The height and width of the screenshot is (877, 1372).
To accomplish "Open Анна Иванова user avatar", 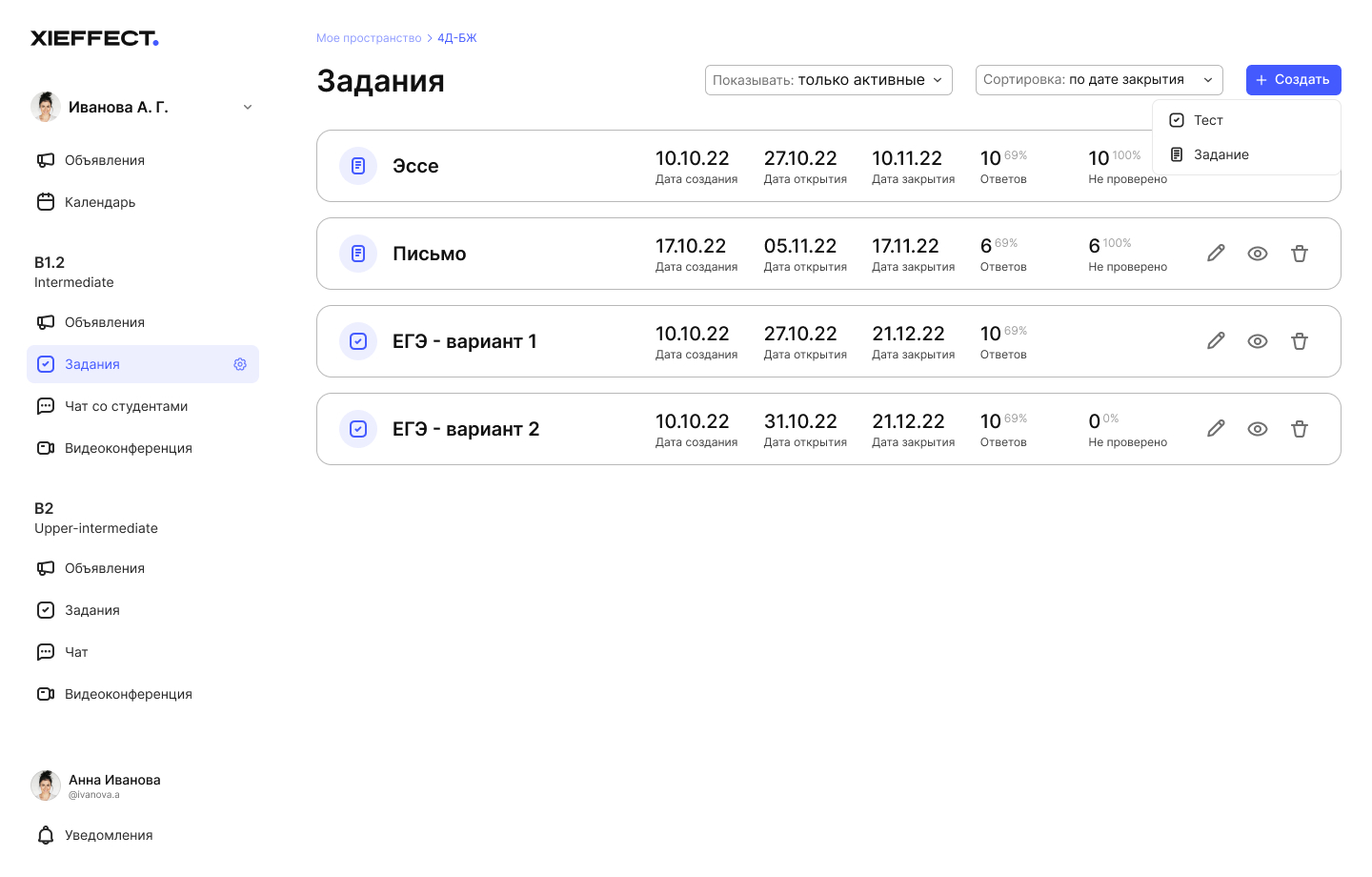I will (x=46, y=785).
